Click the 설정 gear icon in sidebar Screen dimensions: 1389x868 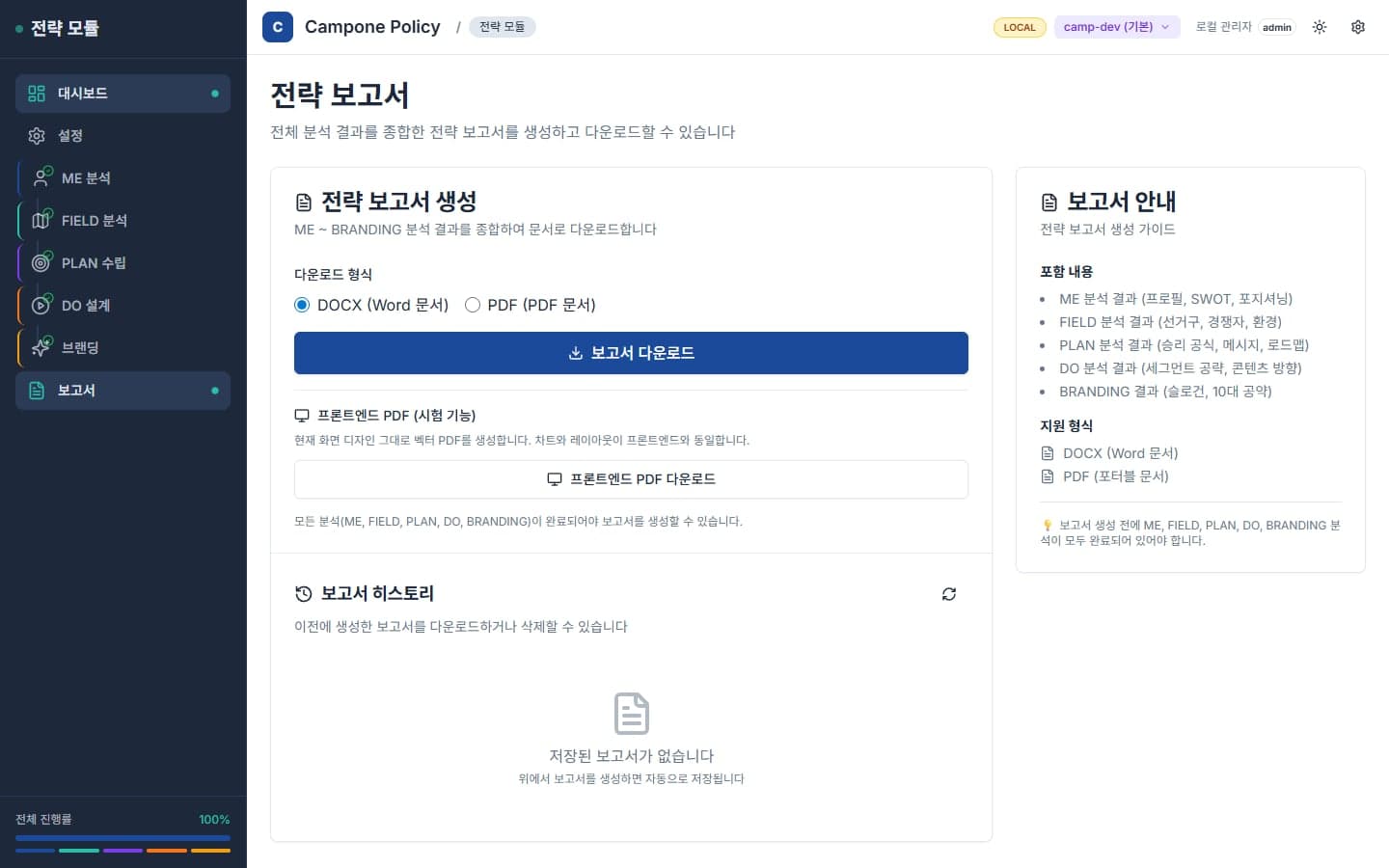[37, 136]
